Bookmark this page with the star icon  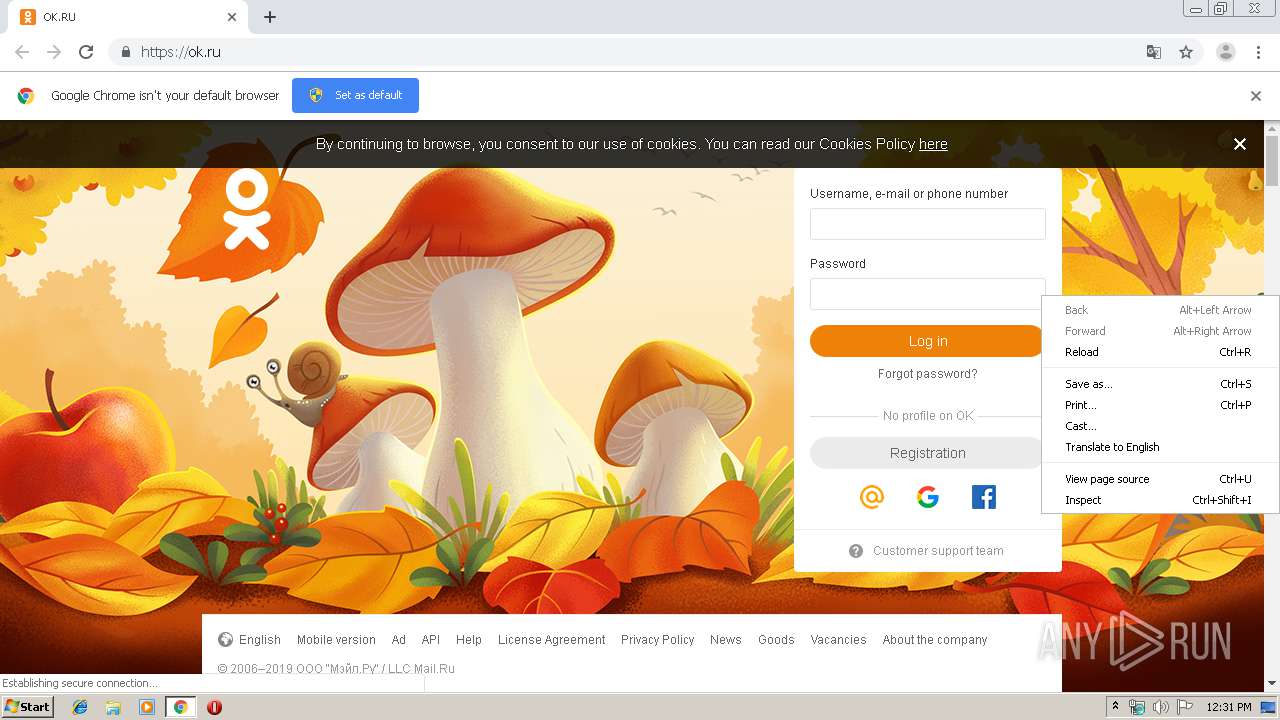(x=1186, y=52)
